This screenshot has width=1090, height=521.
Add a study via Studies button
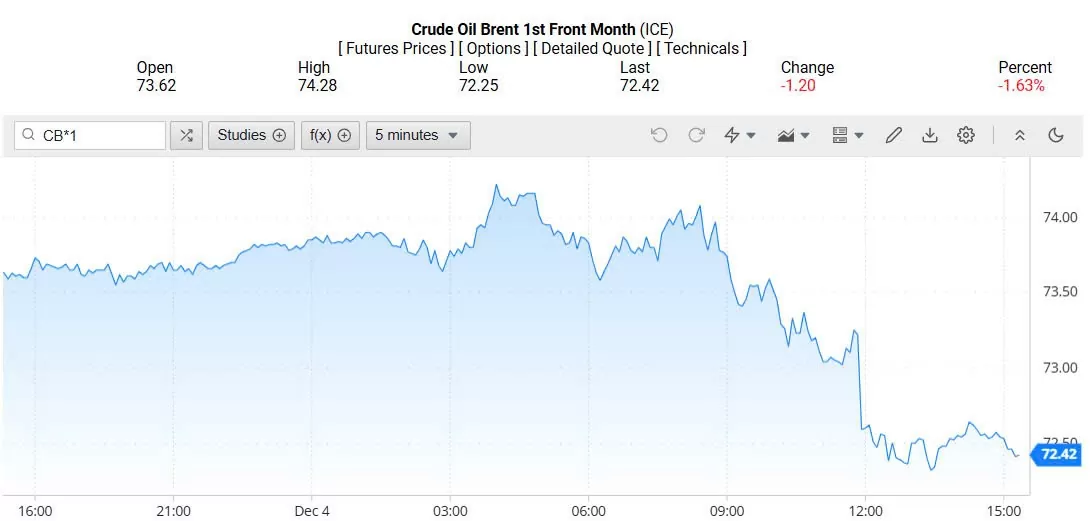pyautogui.click(x=251, y=135)
